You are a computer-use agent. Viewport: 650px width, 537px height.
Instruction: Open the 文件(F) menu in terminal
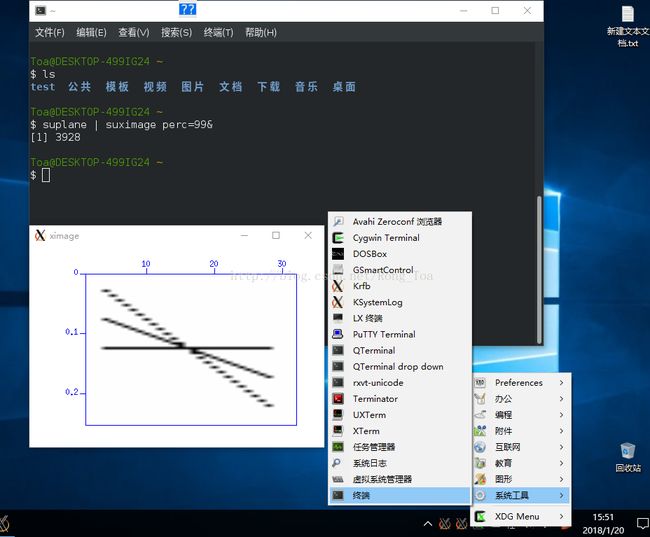click(x=50, y=32)
